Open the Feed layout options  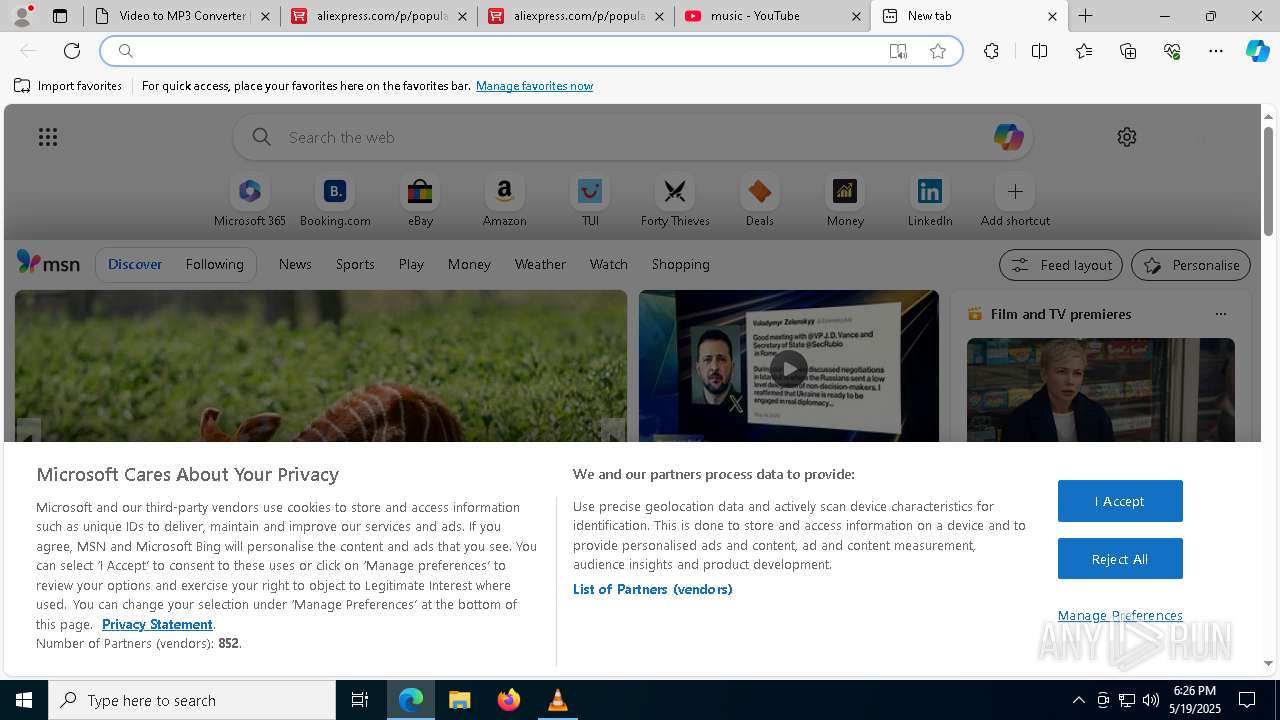point(1061,265)
